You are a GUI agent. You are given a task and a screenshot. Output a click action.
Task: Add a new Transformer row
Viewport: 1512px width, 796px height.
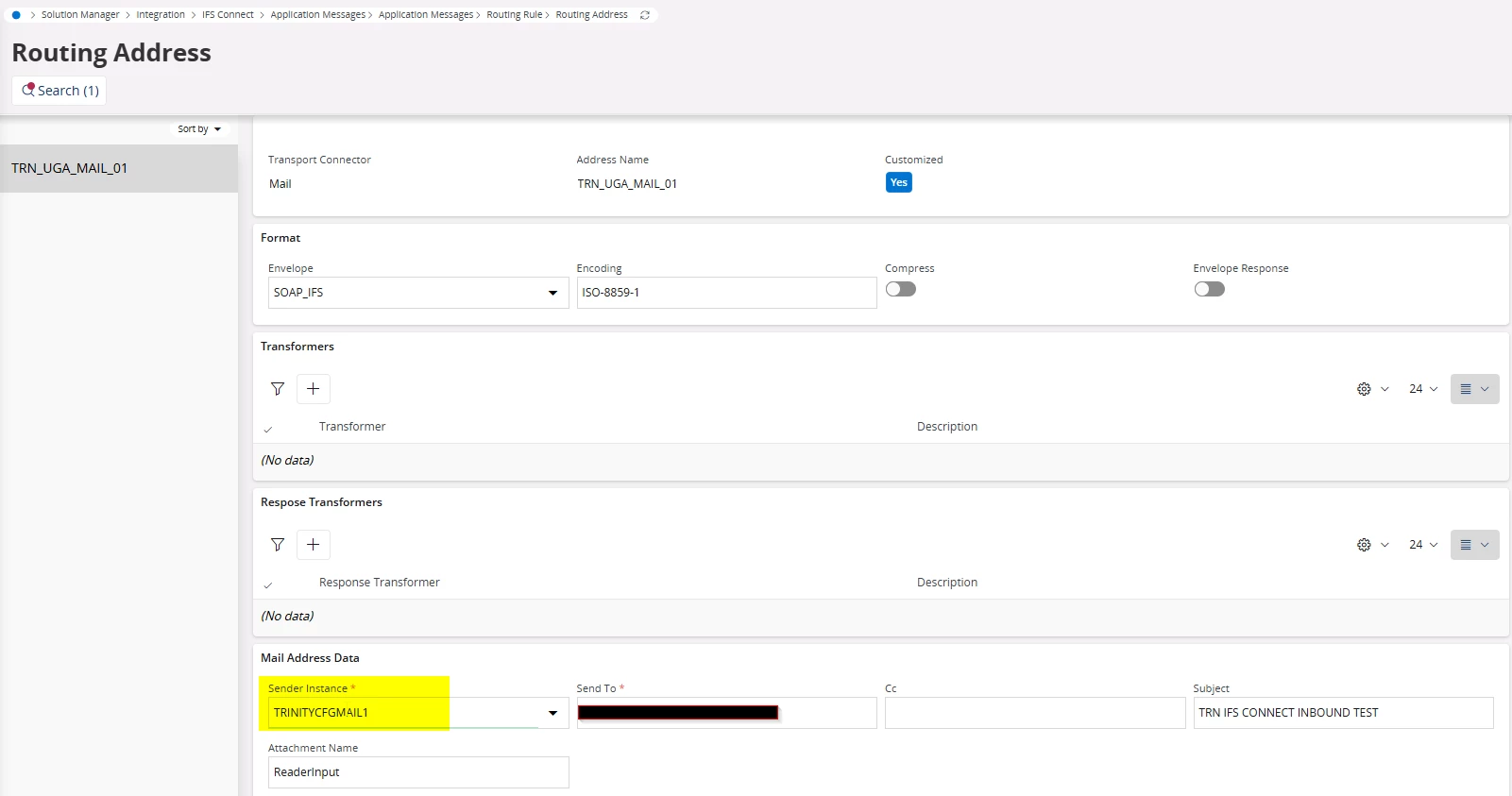(314, 389)
